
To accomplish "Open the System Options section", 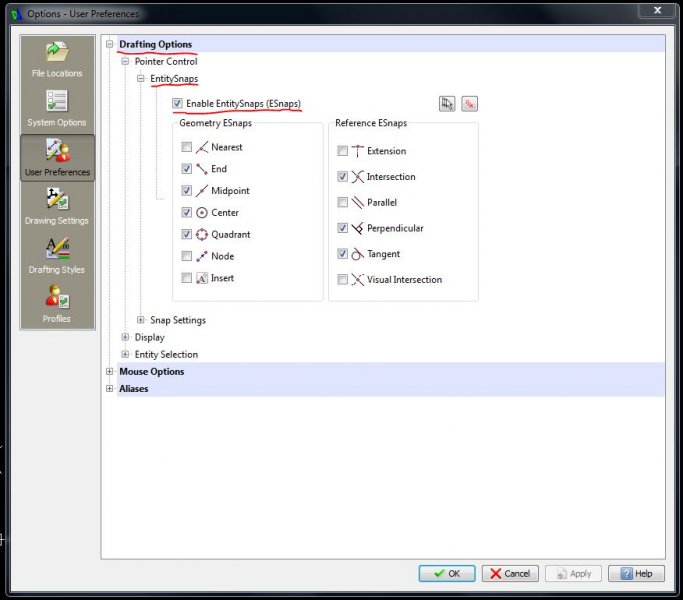I will click(x=57, y=109).
